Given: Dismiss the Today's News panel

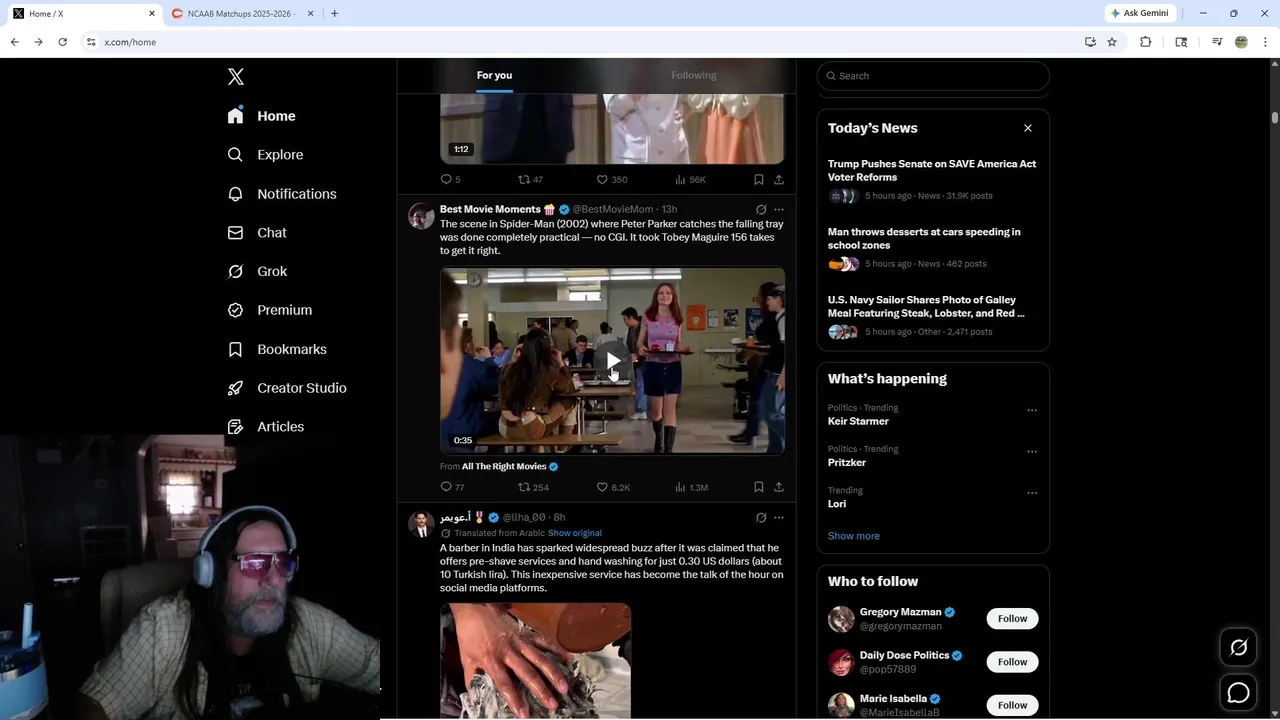Looking at the screenshot, I should tap(1027, 128).
